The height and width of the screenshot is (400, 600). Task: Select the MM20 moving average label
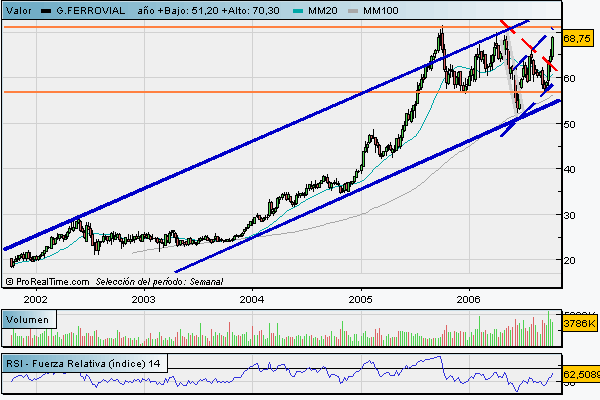[323, 11]
